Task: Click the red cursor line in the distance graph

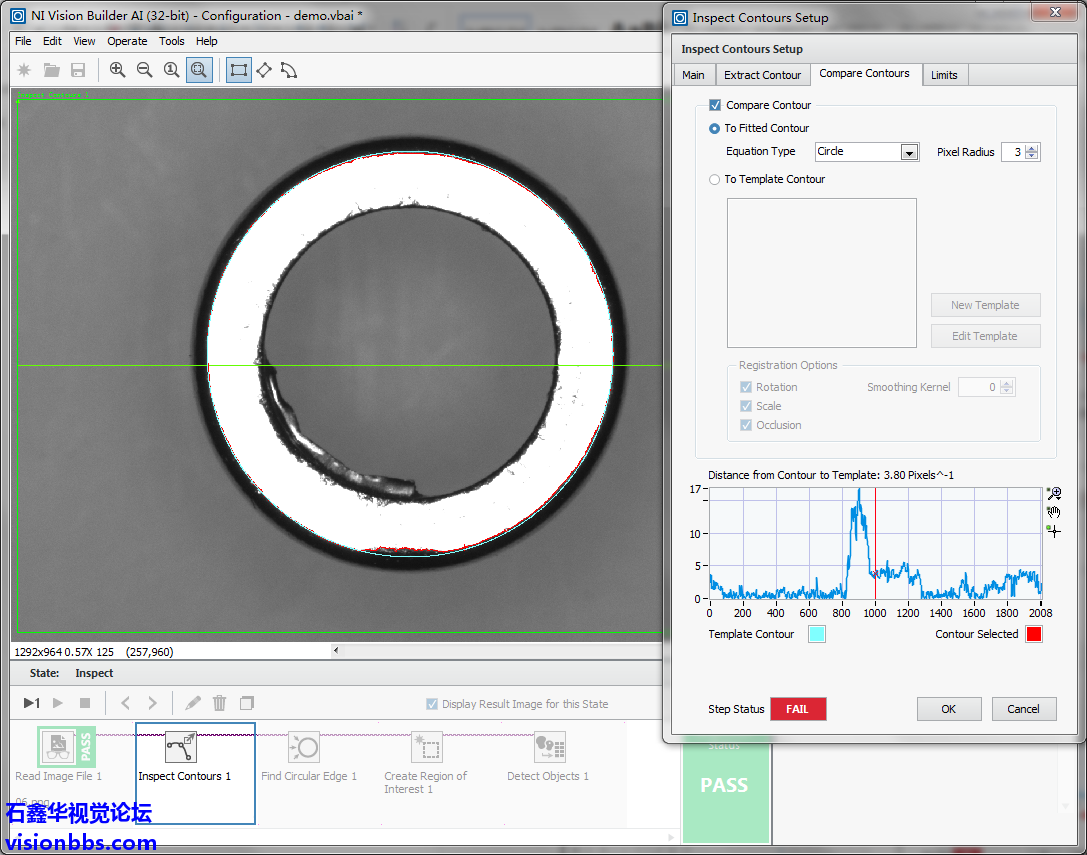Action: tap(875, 543)
